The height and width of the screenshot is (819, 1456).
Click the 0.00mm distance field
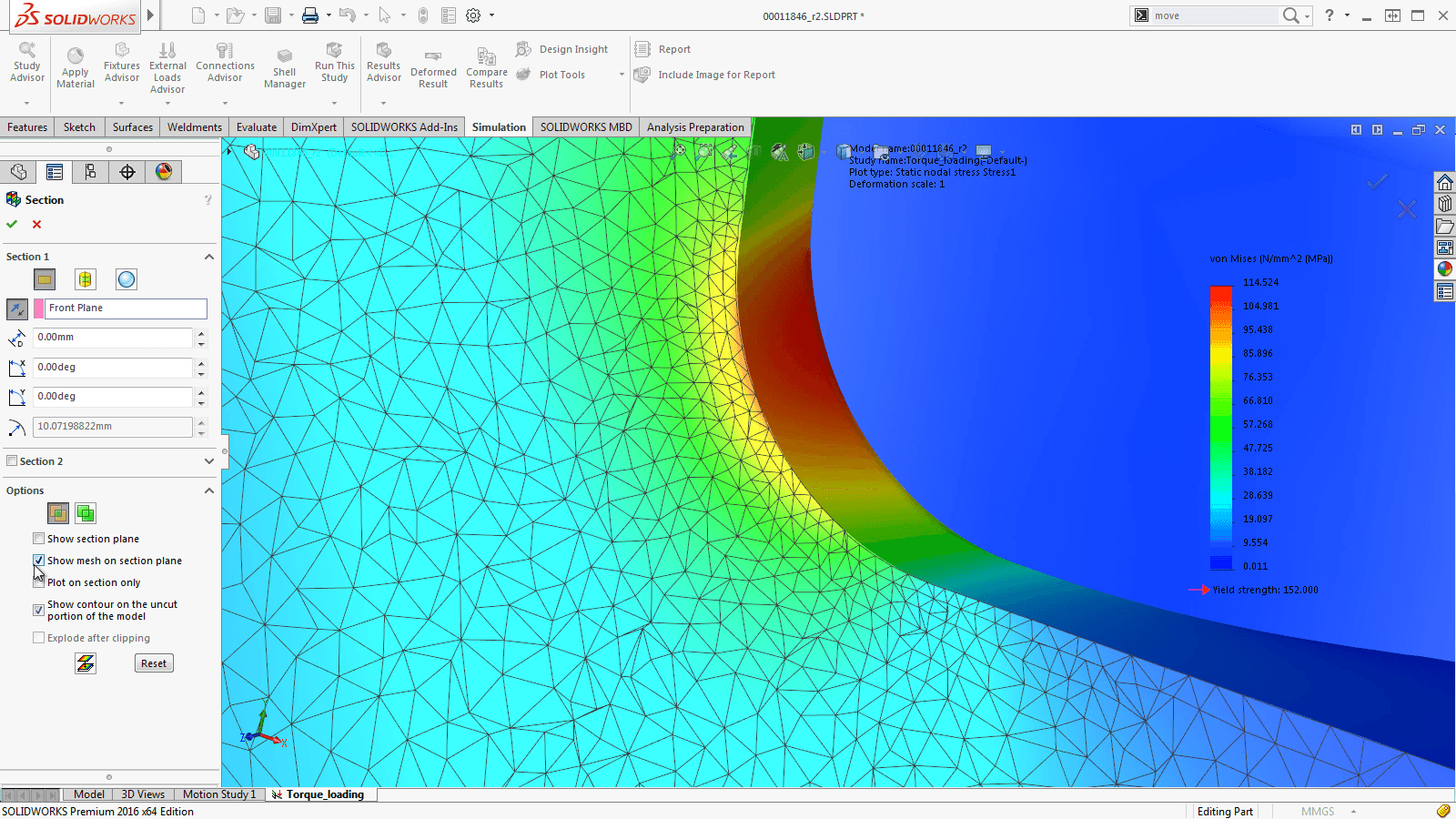tap(113, 338)
